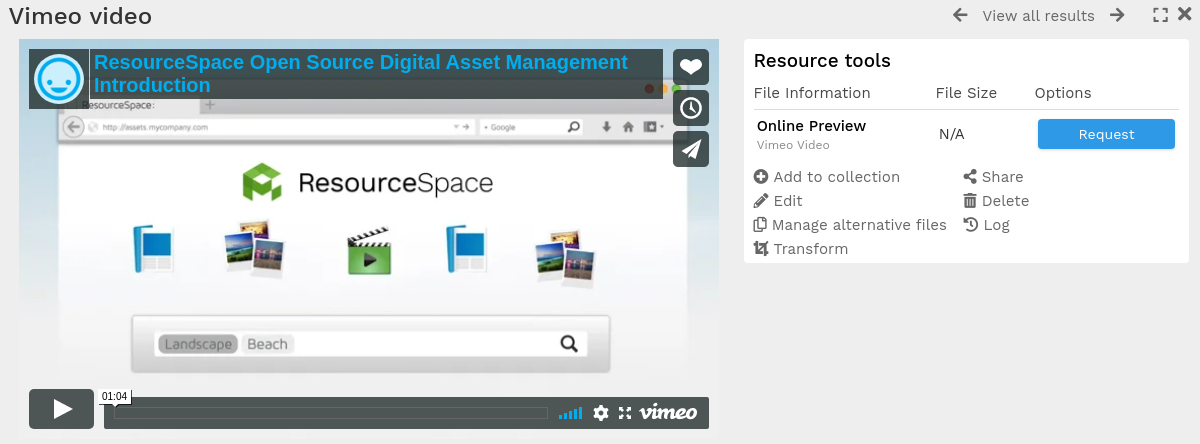This screenshot has height=444, width=1200.
Task: Click the Options column header
Action: click(x=1063, y=93)
